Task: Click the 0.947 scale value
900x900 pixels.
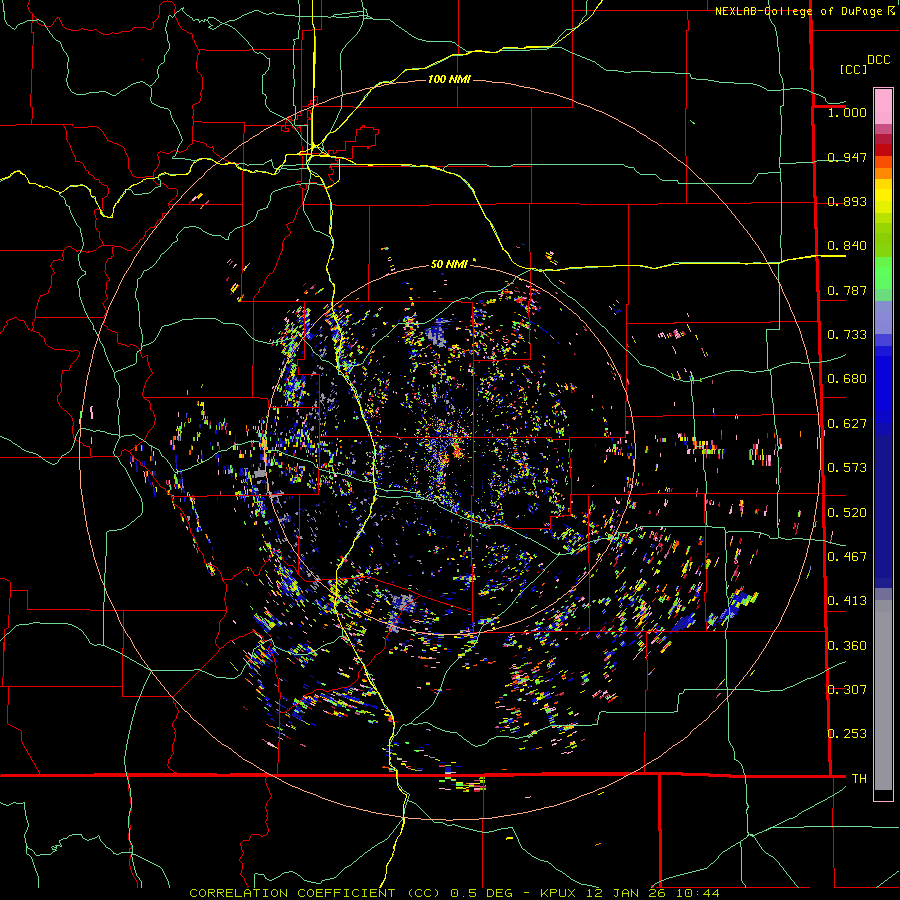Action: pyautogui.click(x=847, y=157)
